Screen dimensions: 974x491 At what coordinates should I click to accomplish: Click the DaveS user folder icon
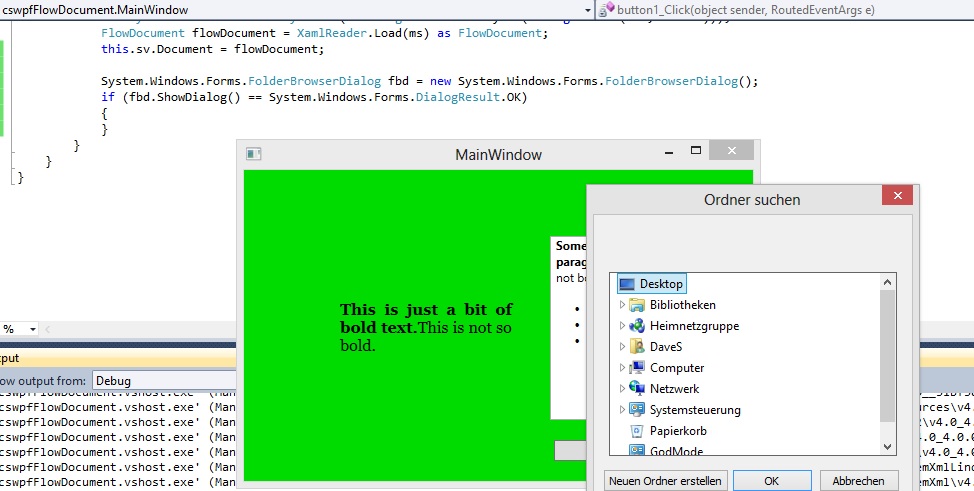pyautogui.click(x=637, y=347)
